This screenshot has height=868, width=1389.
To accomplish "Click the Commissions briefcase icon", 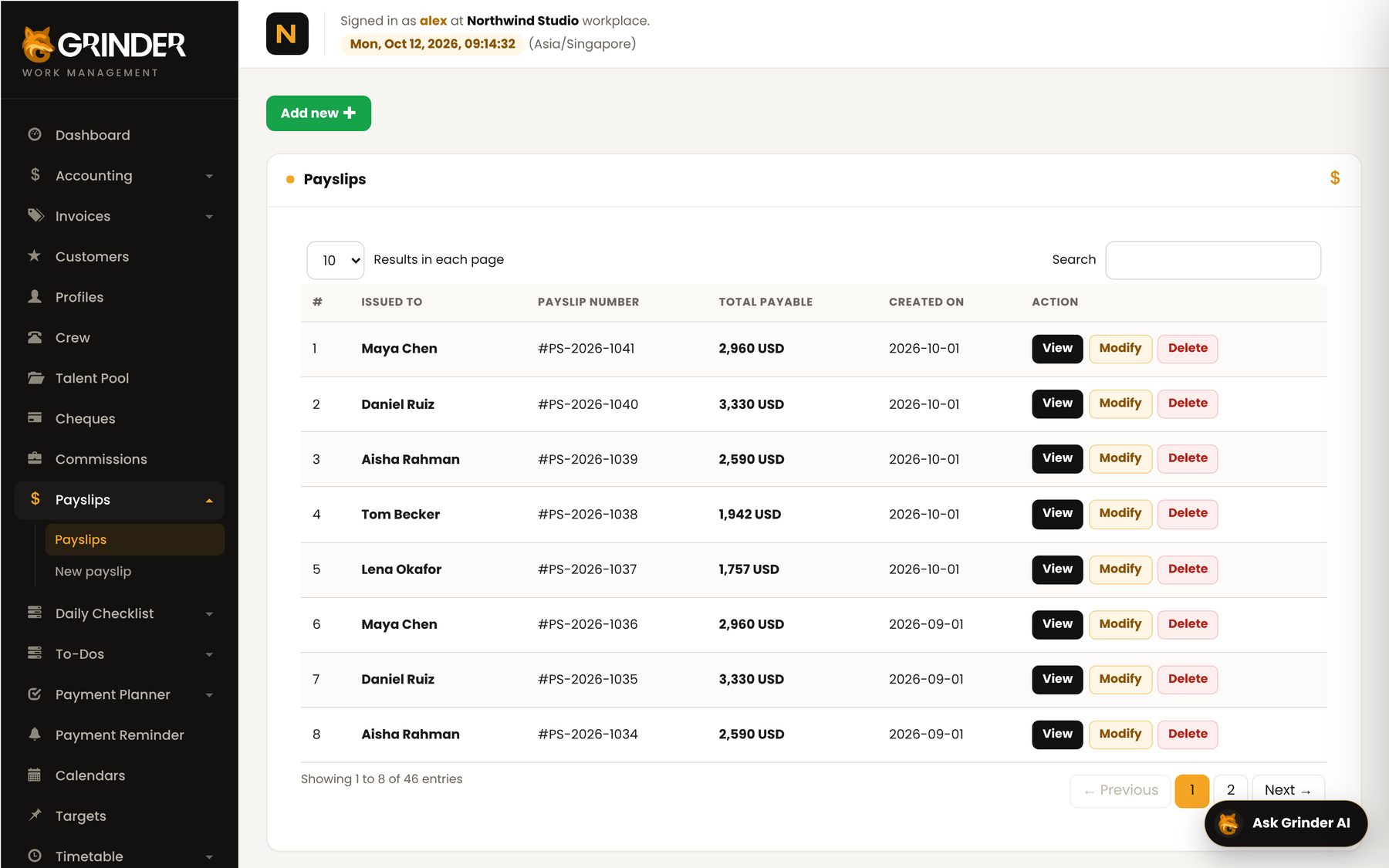I will (x=35, y=458).
